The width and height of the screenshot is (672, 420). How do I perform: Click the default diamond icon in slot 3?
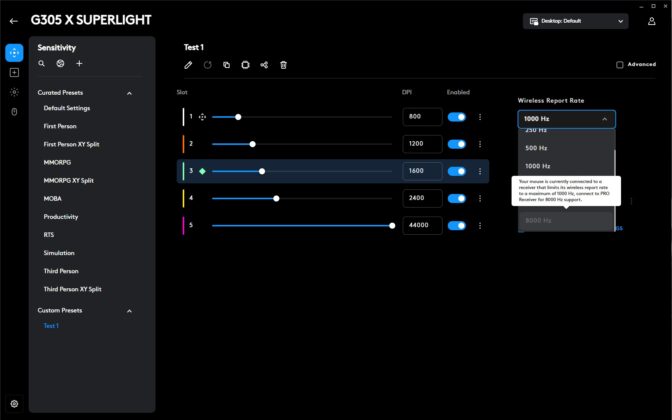(202, 171)
